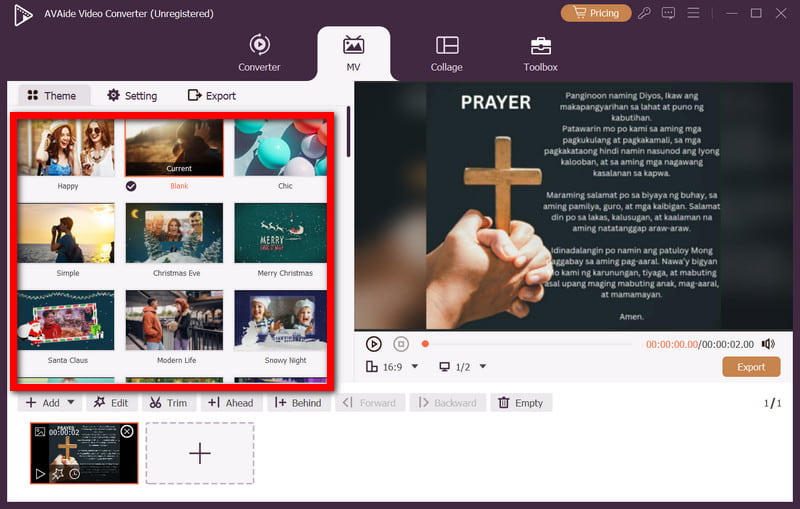Select the Merry Christmas theme thumbnail
800x509 pixels.
point(280,235)
